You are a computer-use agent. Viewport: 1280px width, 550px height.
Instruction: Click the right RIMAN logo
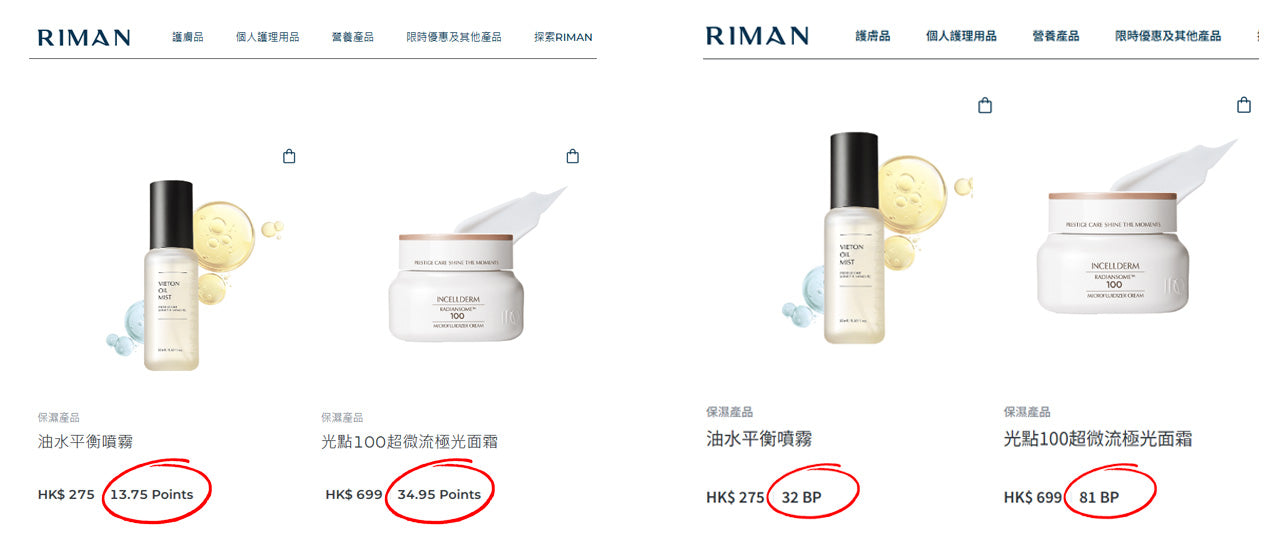click(757, 36)
